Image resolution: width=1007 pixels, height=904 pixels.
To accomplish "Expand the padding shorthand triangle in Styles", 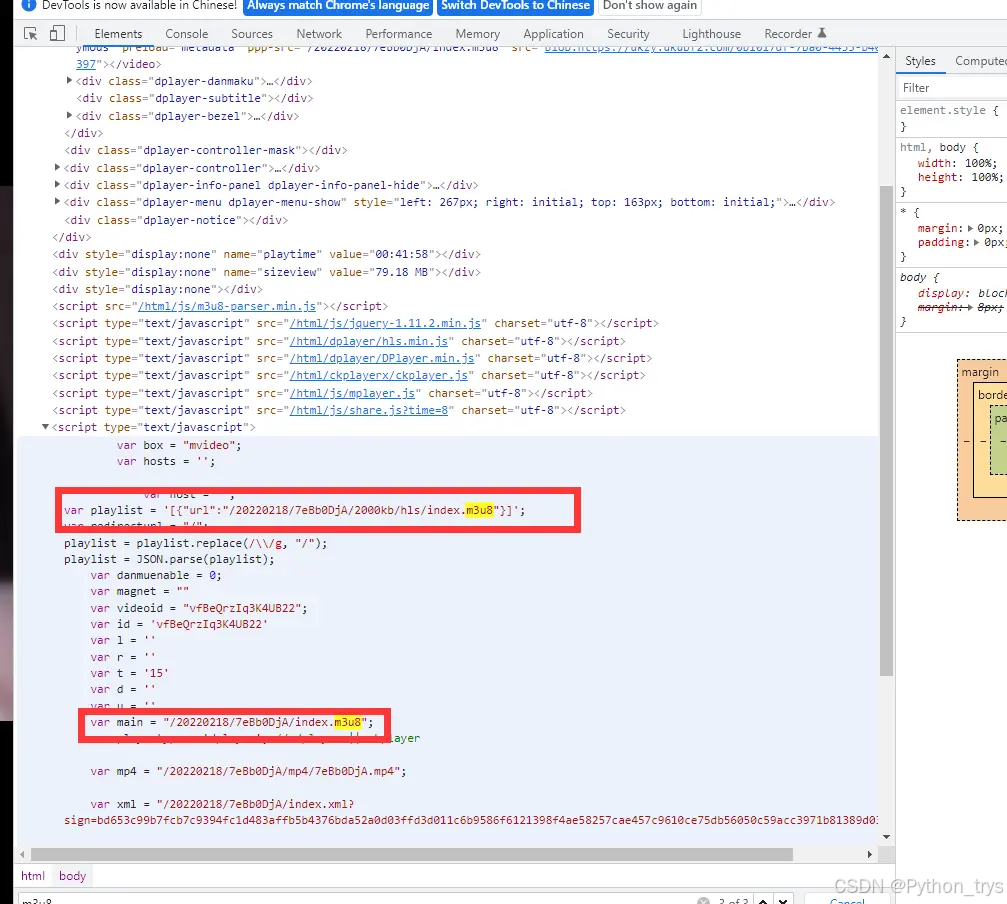I will tap(977, 242).
